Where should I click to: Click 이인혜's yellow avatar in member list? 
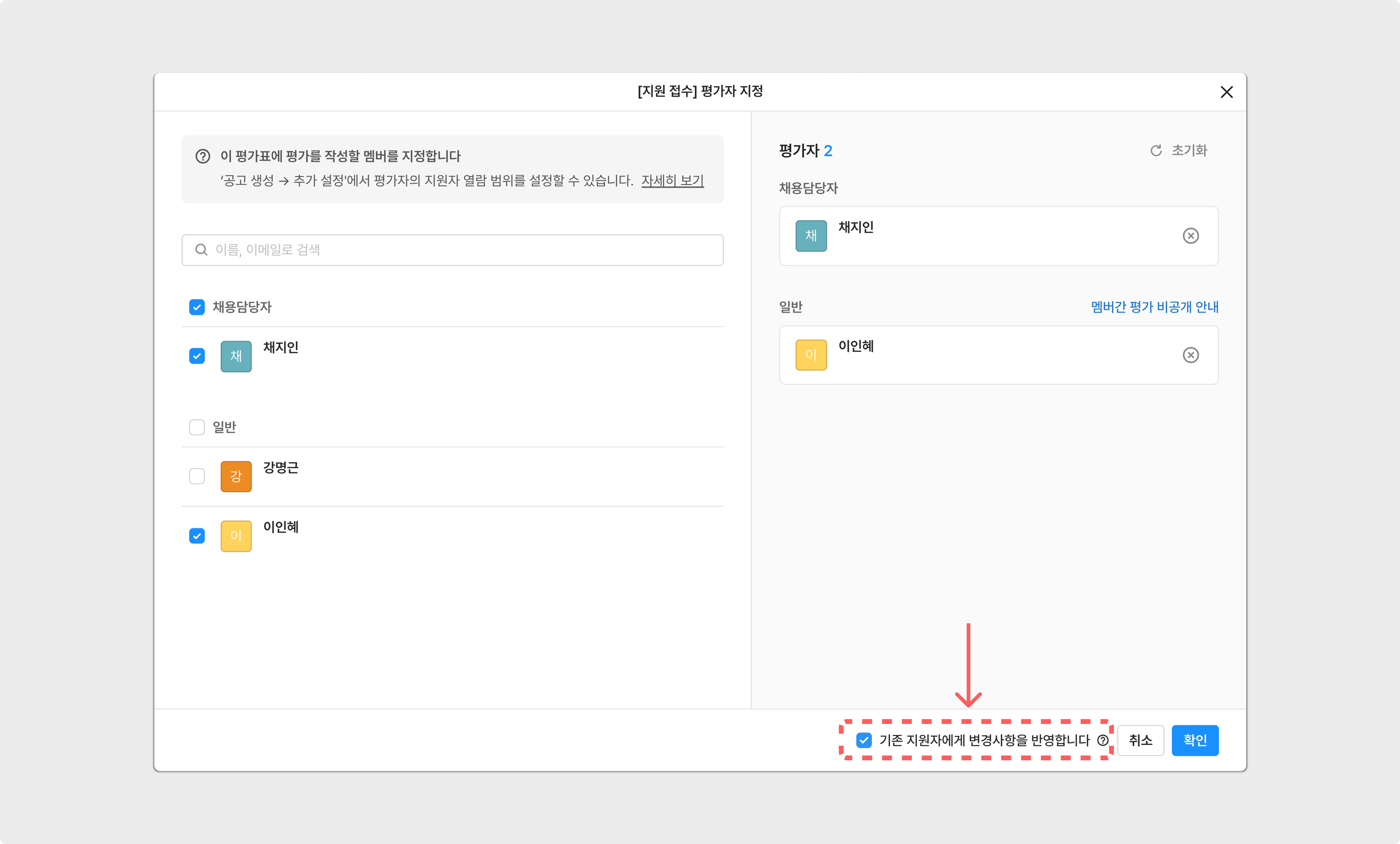click(236, 536)
